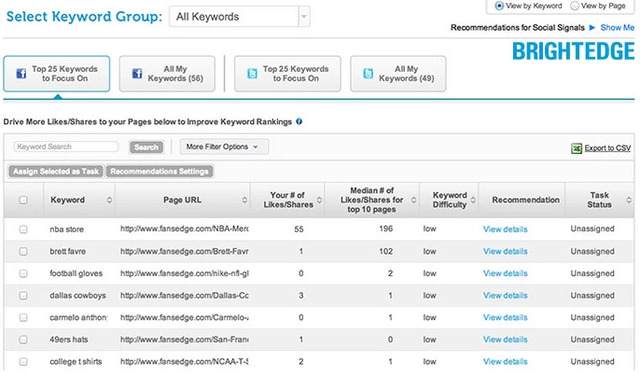Open the All Keywords group dropdown
The height and width of the screenshot is (375, 640).
[240, 17]
